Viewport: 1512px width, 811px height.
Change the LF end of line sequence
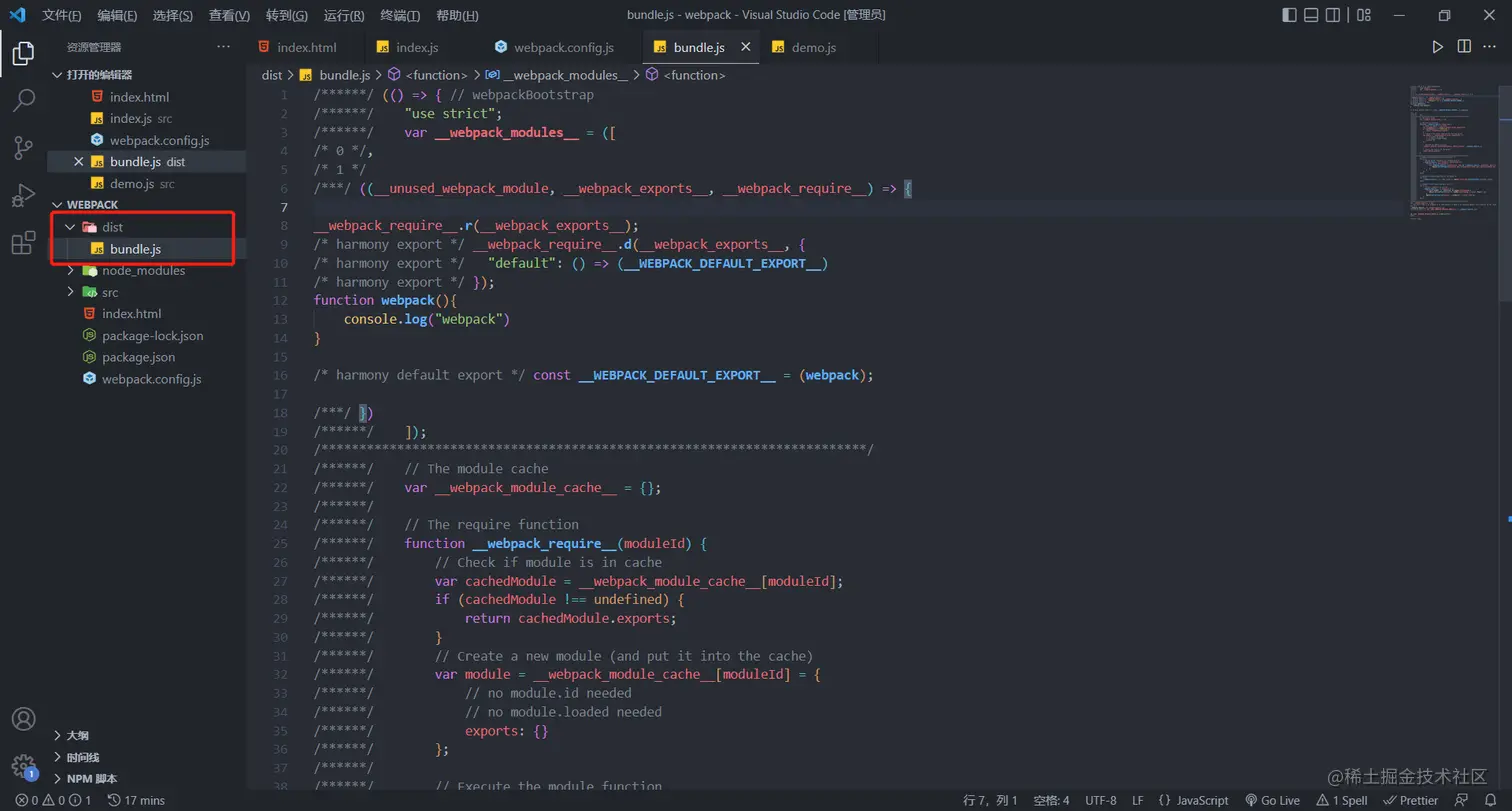1138,801
